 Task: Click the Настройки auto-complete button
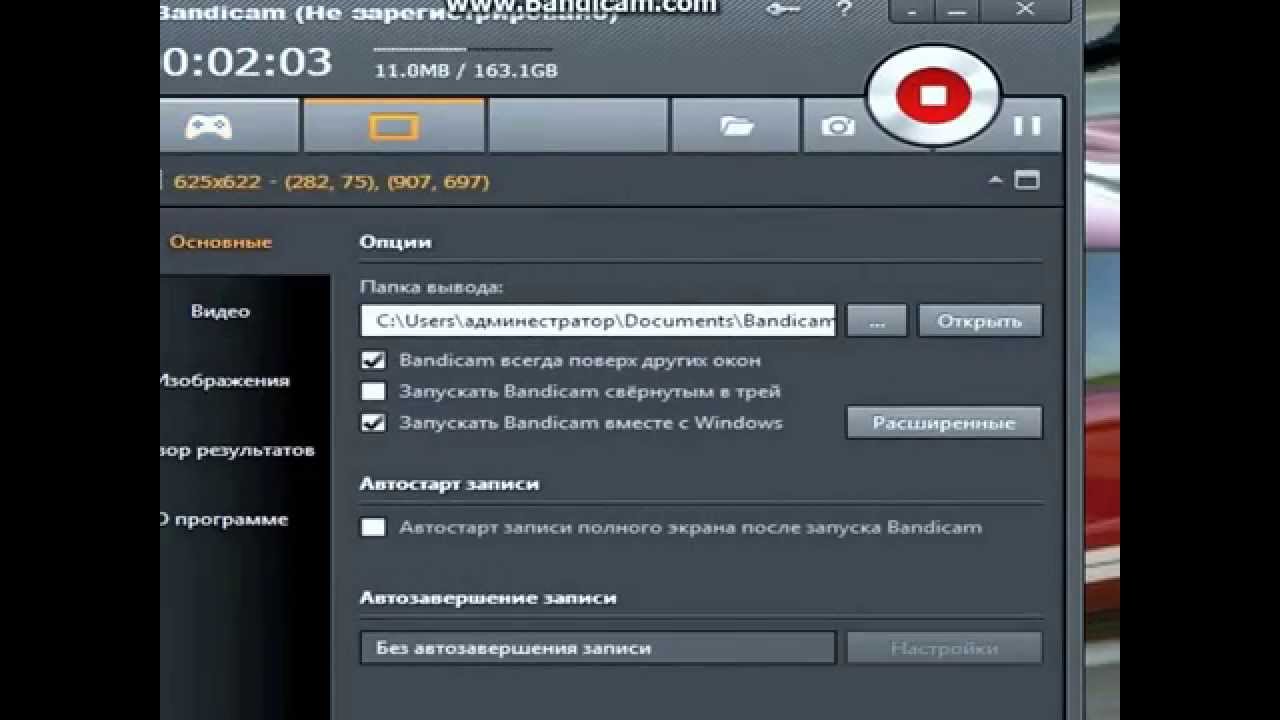(x=944, y=648)
